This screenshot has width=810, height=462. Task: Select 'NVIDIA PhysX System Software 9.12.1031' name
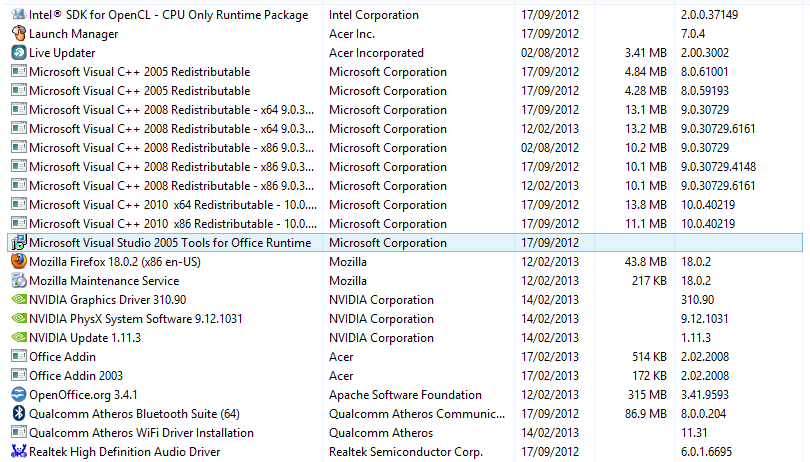click(x=135, y=319)
